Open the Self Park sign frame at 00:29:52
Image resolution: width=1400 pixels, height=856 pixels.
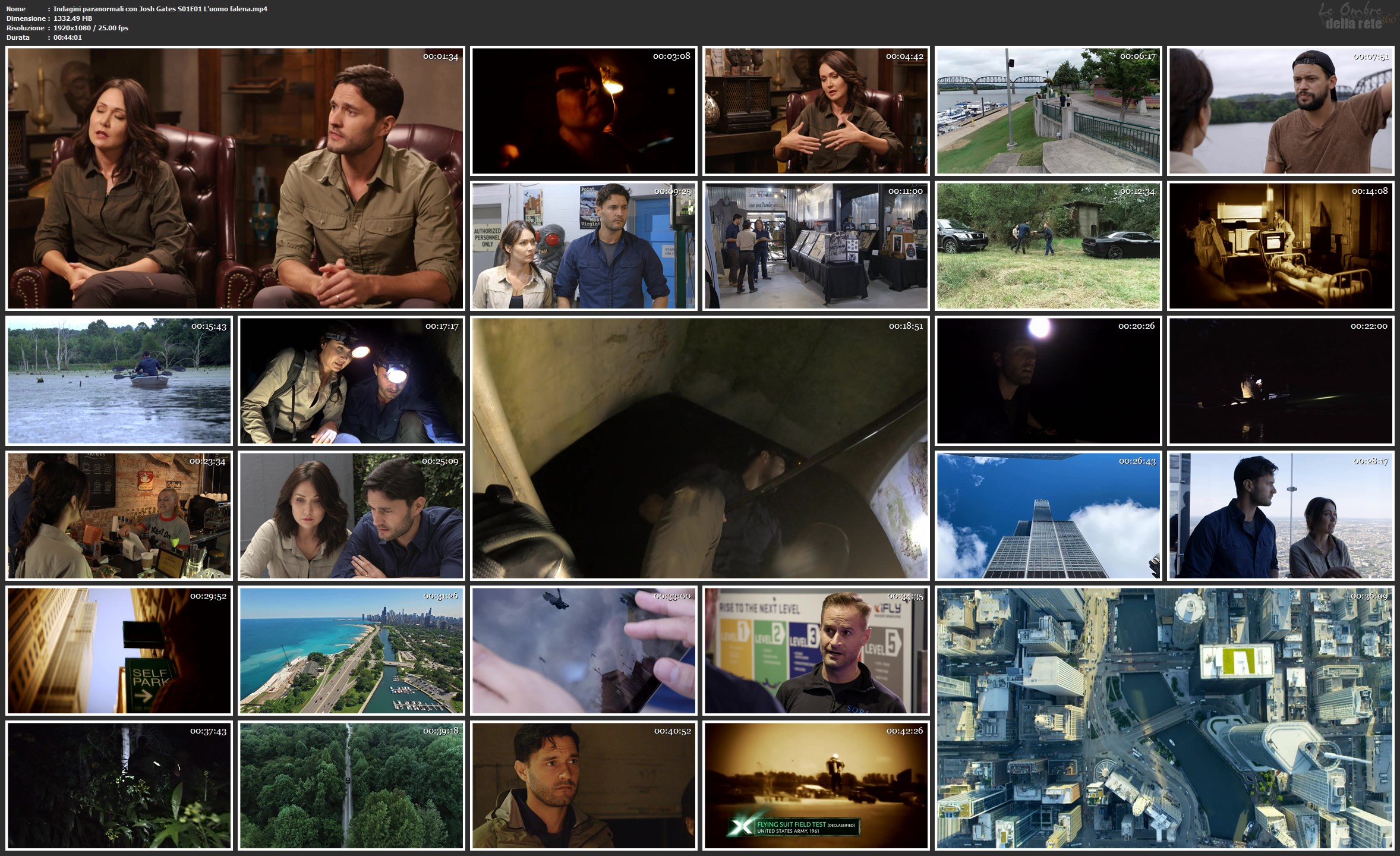pos(119,651)
